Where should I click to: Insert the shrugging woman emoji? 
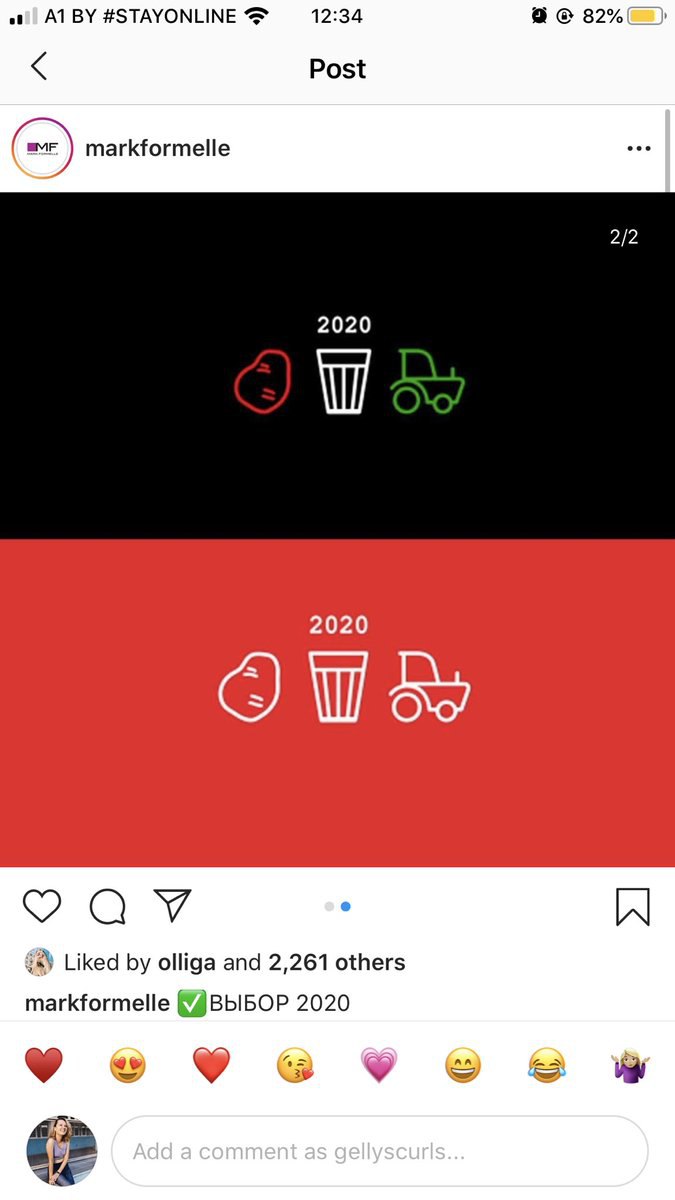point(630,1065)
